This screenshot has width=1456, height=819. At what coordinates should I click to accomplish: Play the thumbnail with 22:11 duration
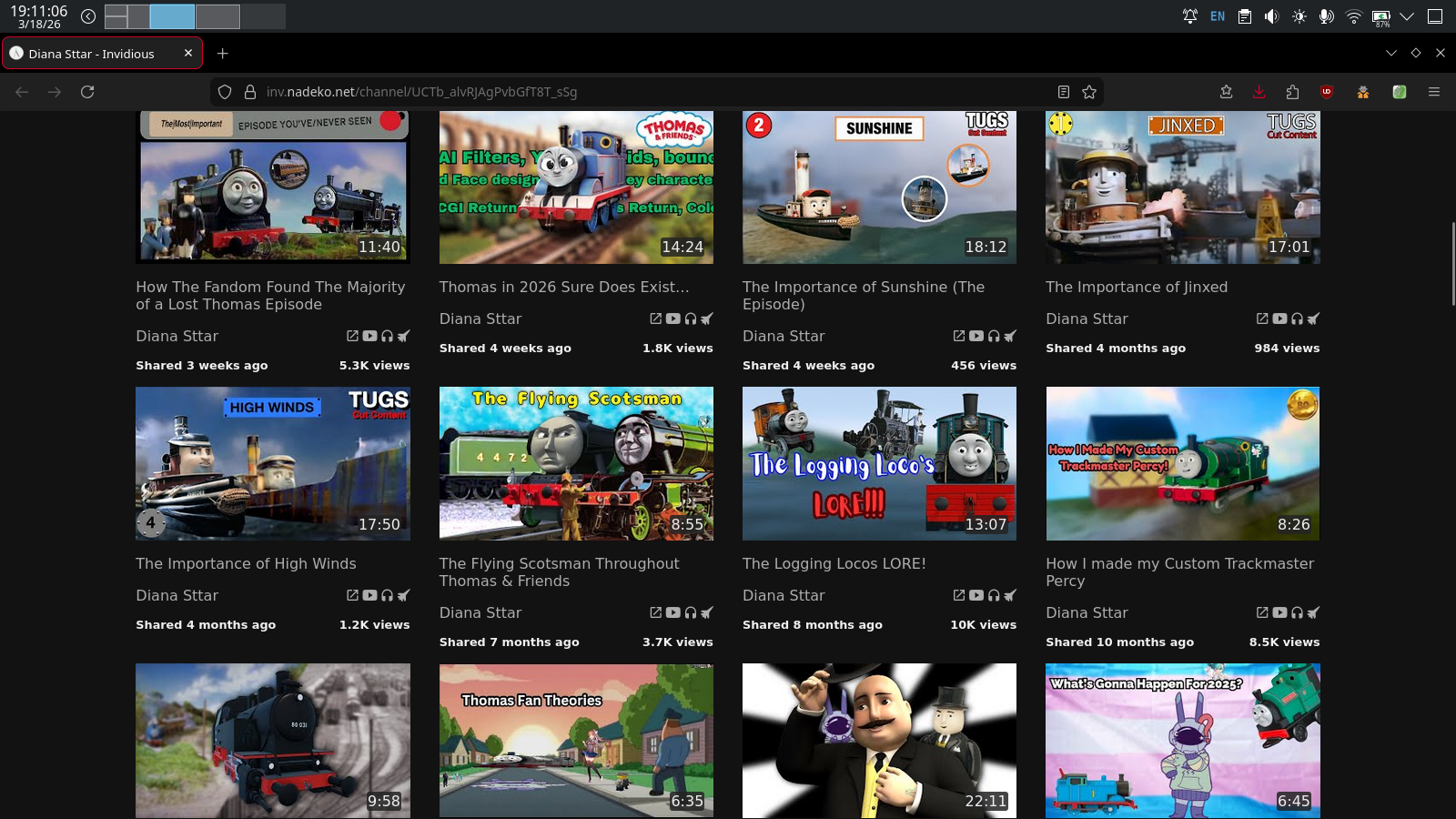[x=879, y=741]
